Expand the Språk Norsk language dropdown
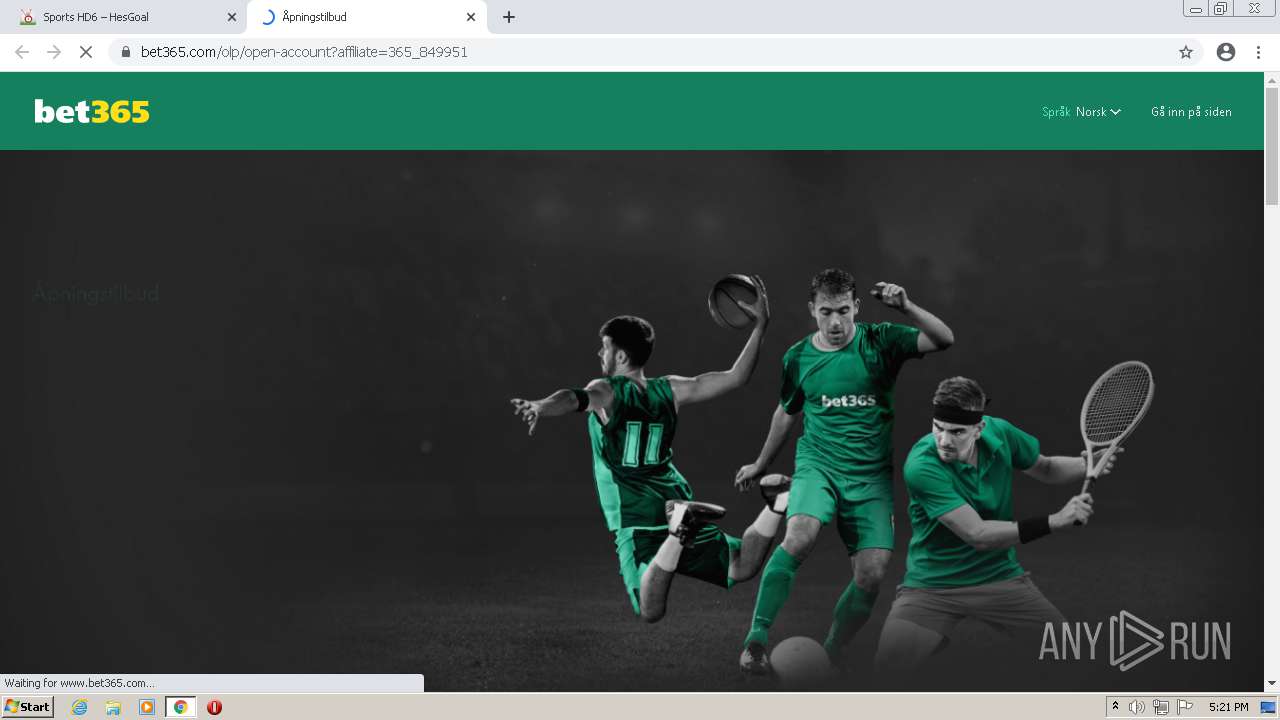The height and width of the screenshot is (720, 1280). coord(1081,112)
